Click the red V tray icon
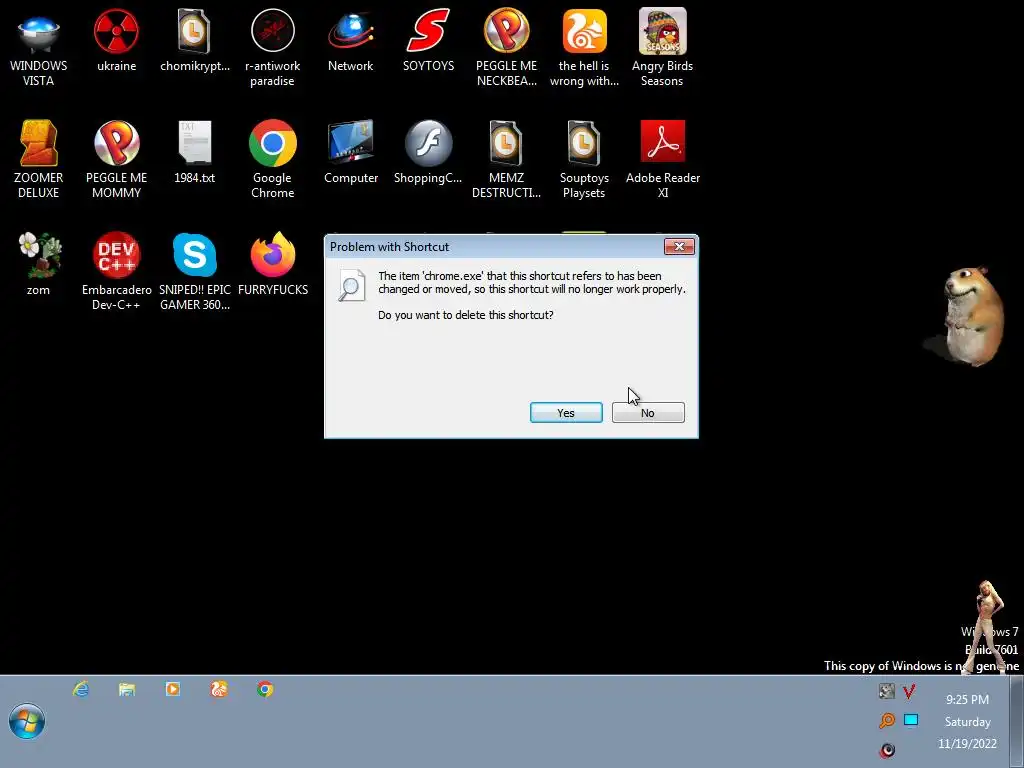This screenshot has height=768, width=1024. 909,691
